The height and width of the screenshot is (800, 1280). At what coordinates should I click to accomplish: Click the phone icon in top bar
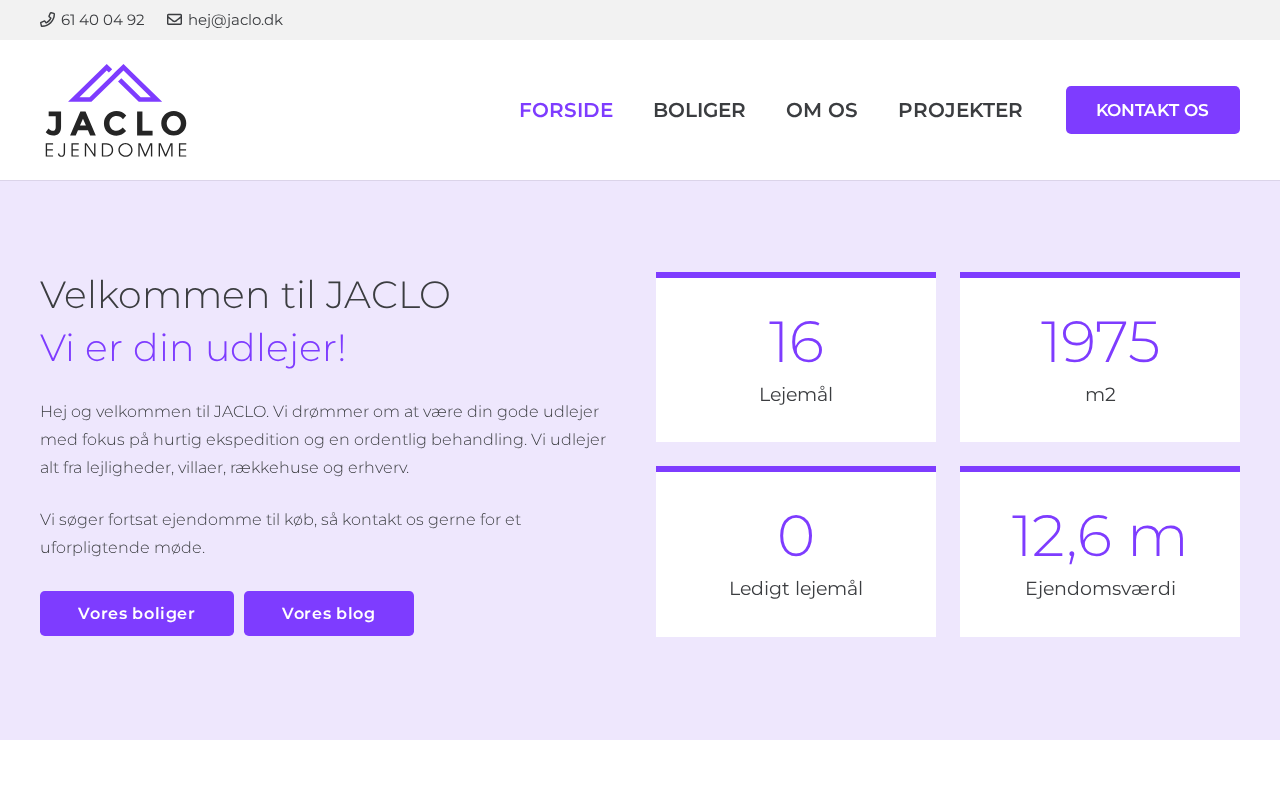tap(47, 20)
